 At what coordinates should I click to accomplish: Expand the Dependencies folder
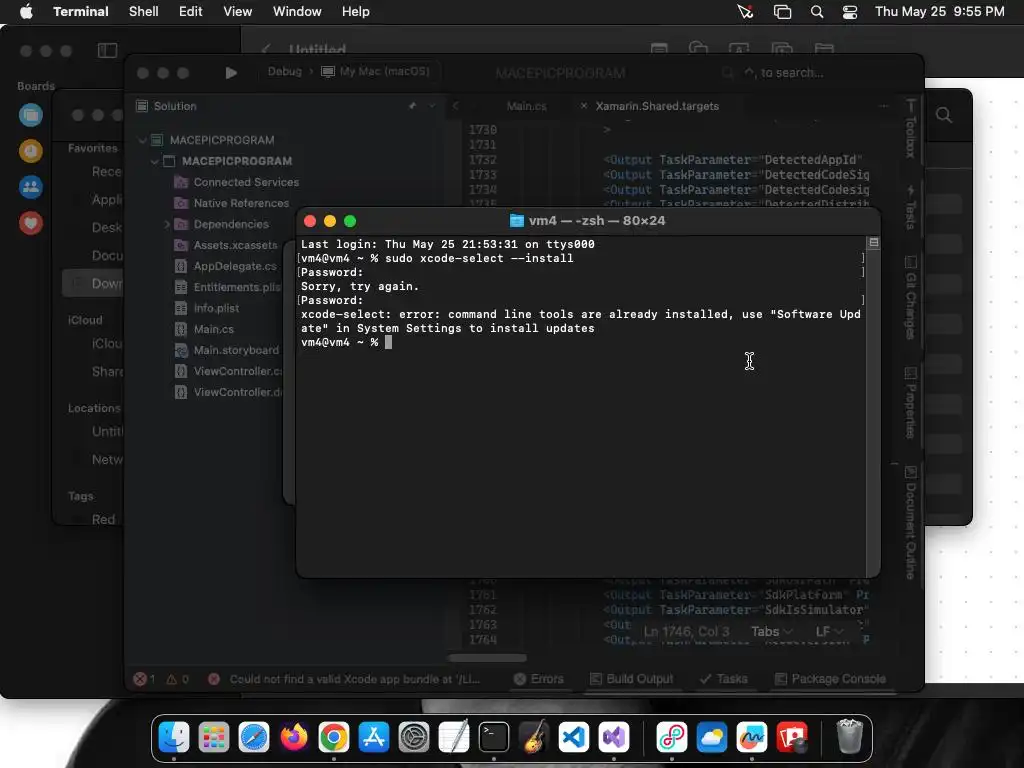[x=167, y=224]
